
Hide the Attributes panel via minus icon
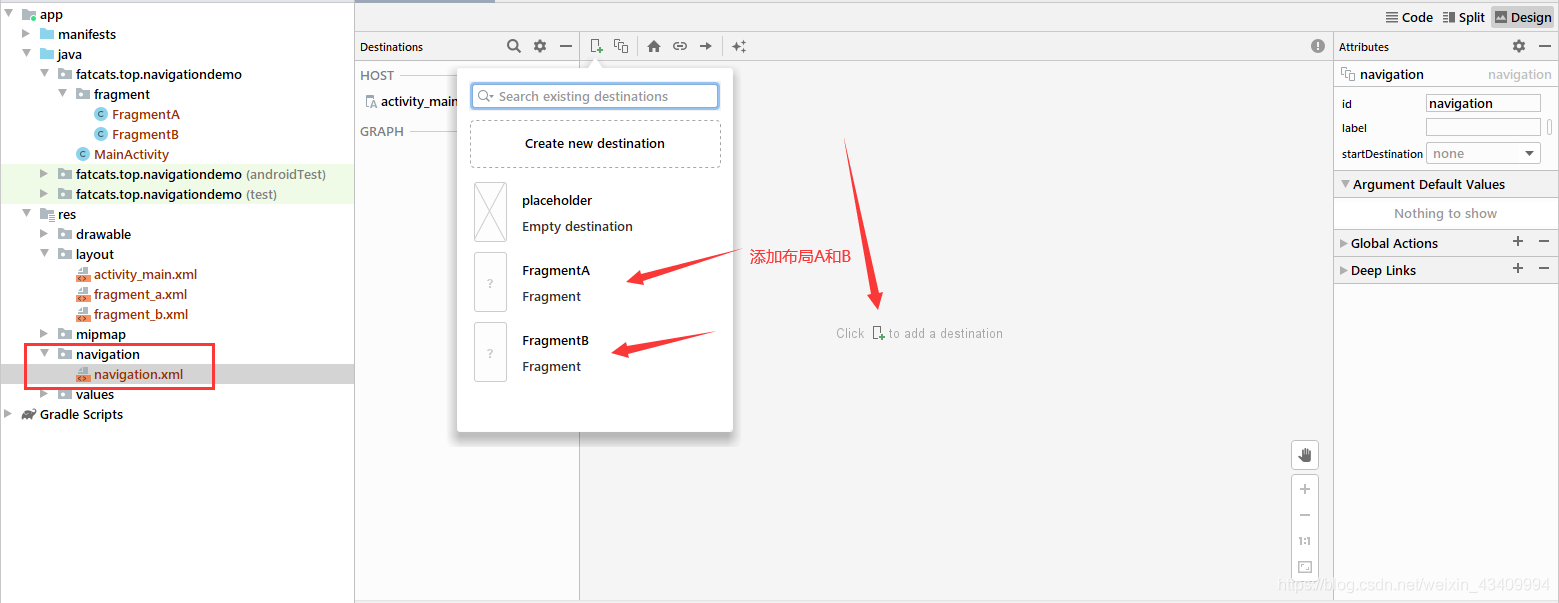click(x=1544, y=46)
